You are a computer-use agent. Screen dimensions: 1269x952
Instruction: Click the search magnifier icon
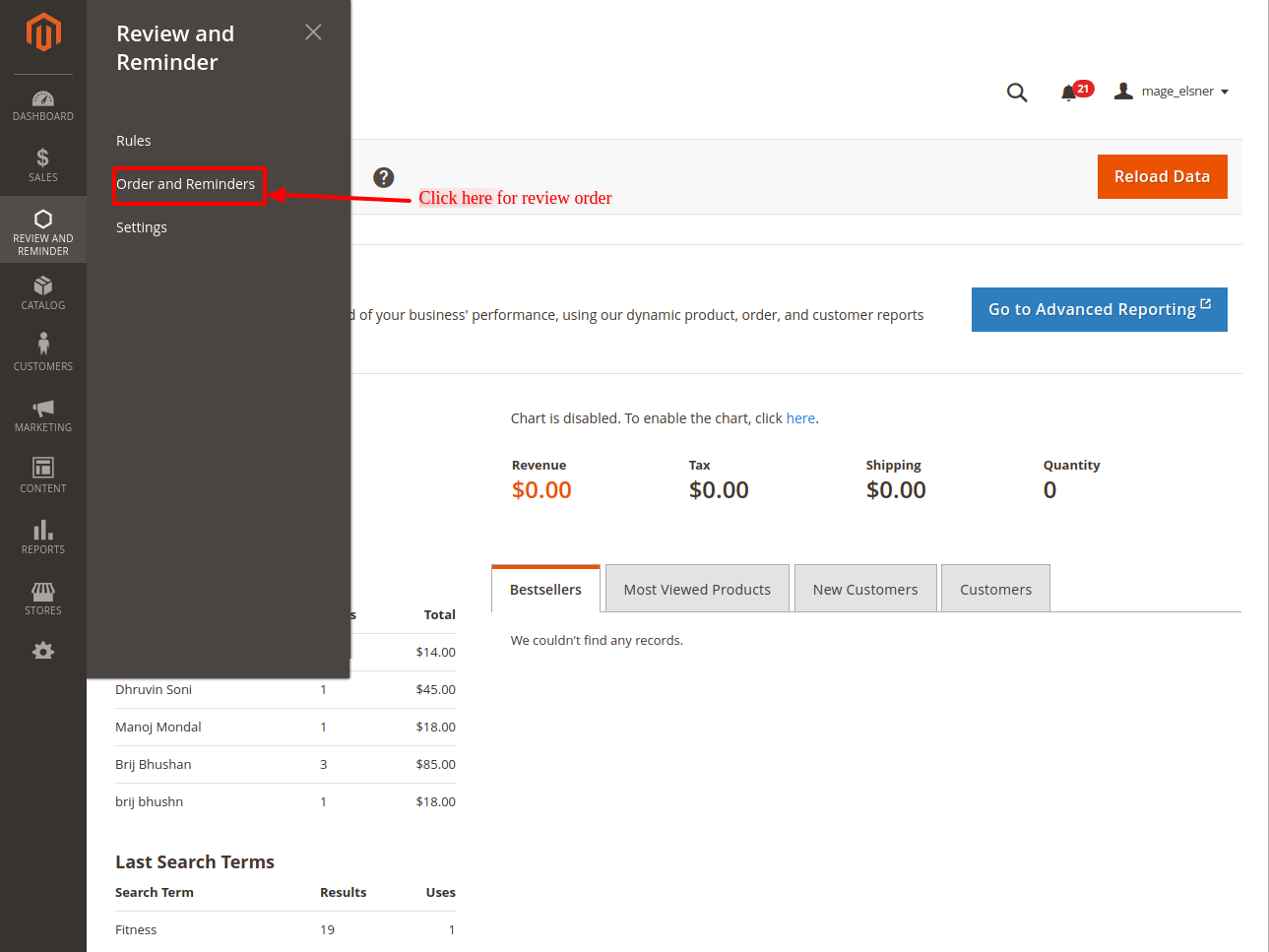(1017, 93)
